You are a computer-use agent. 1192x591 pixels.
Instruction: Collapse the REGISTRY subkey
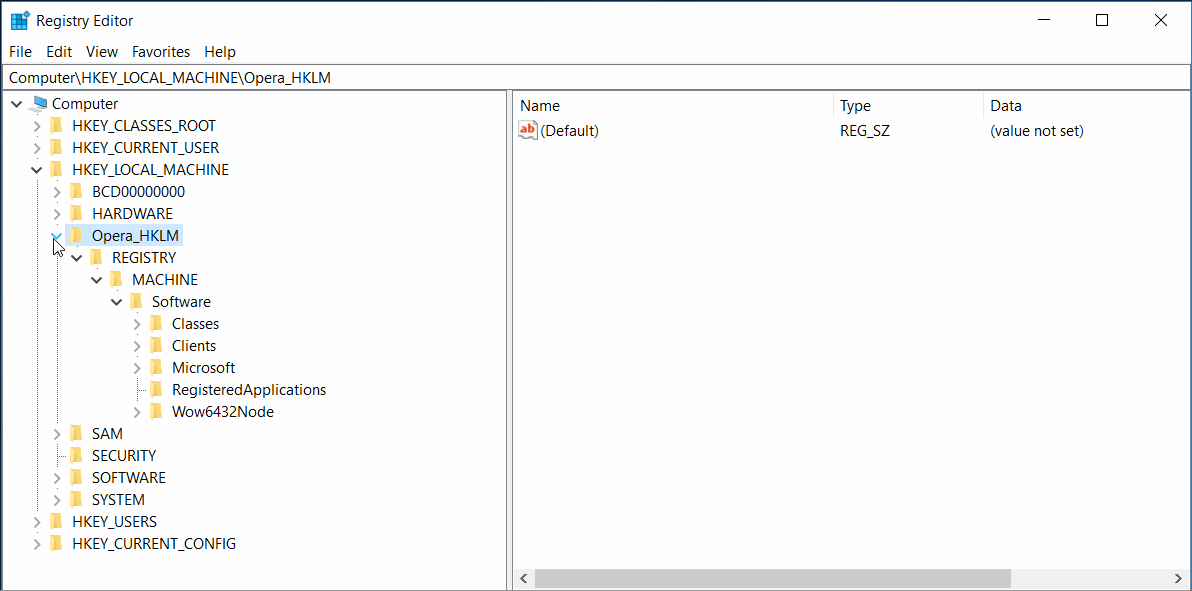[x=77, y=258]
